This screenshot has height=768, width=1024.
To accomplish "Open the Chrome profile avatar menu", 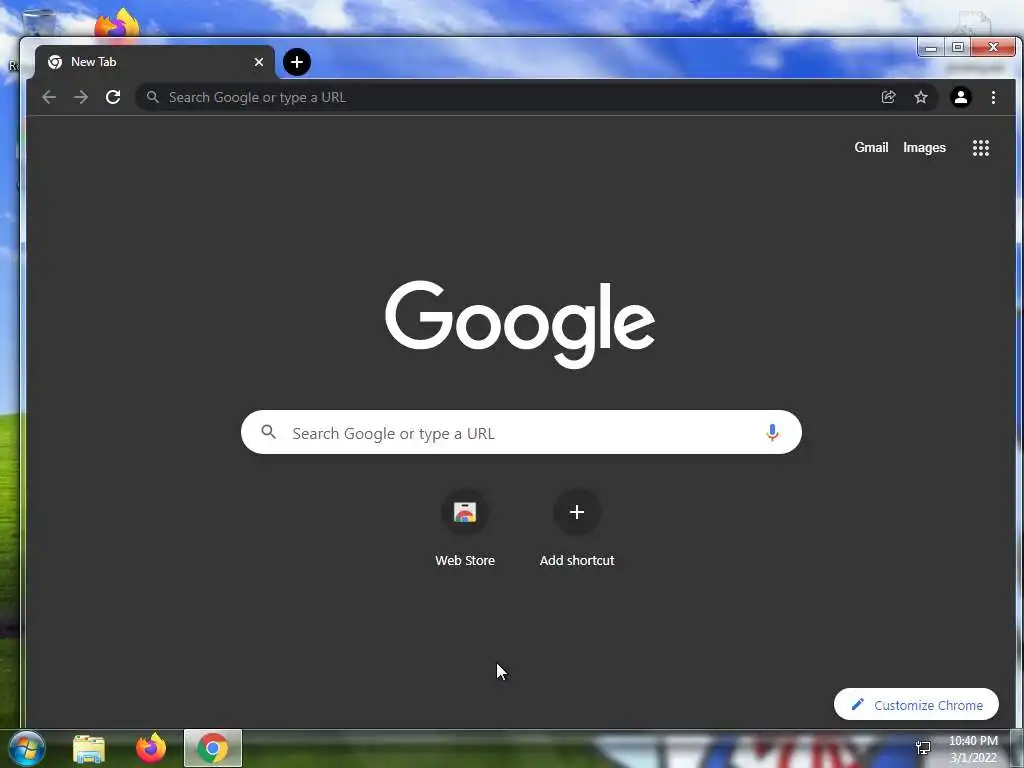I will 961,97.
